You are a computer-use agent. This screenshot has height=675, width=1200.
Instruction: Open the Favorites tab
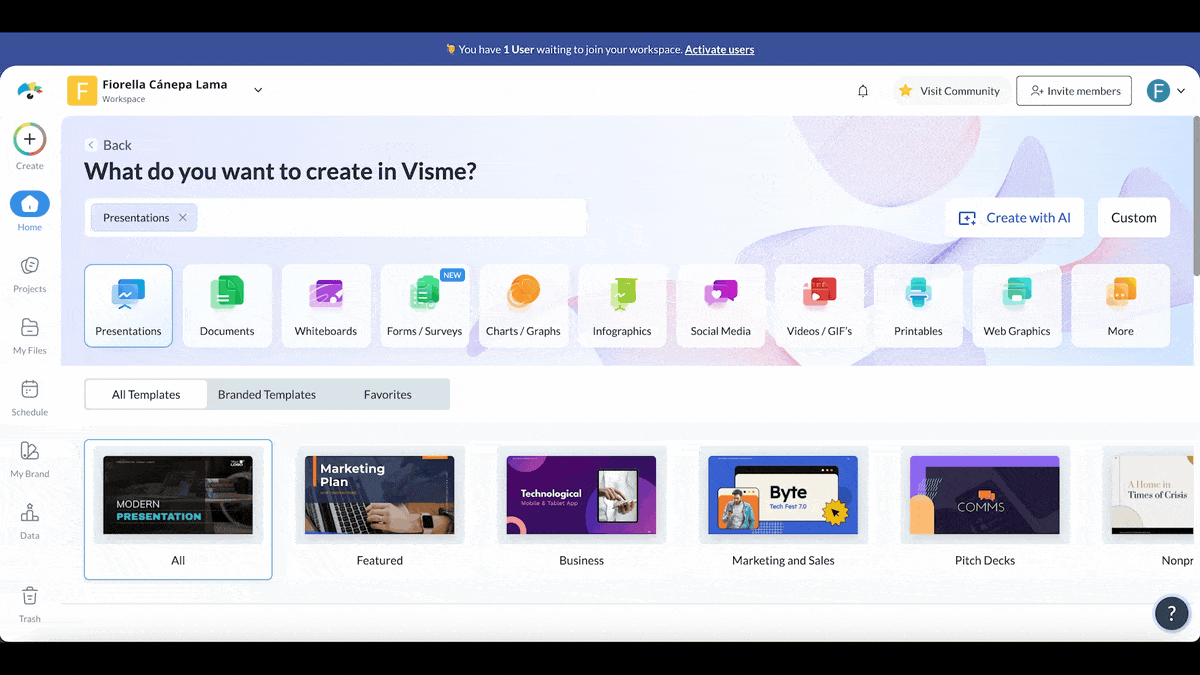[388, 394]
